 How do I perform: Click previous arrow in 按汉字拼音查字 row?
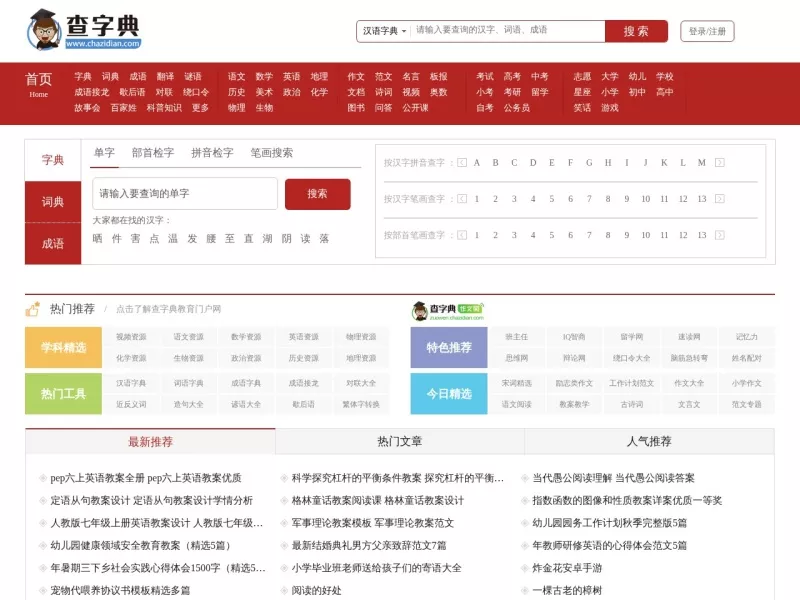(462, 163)
